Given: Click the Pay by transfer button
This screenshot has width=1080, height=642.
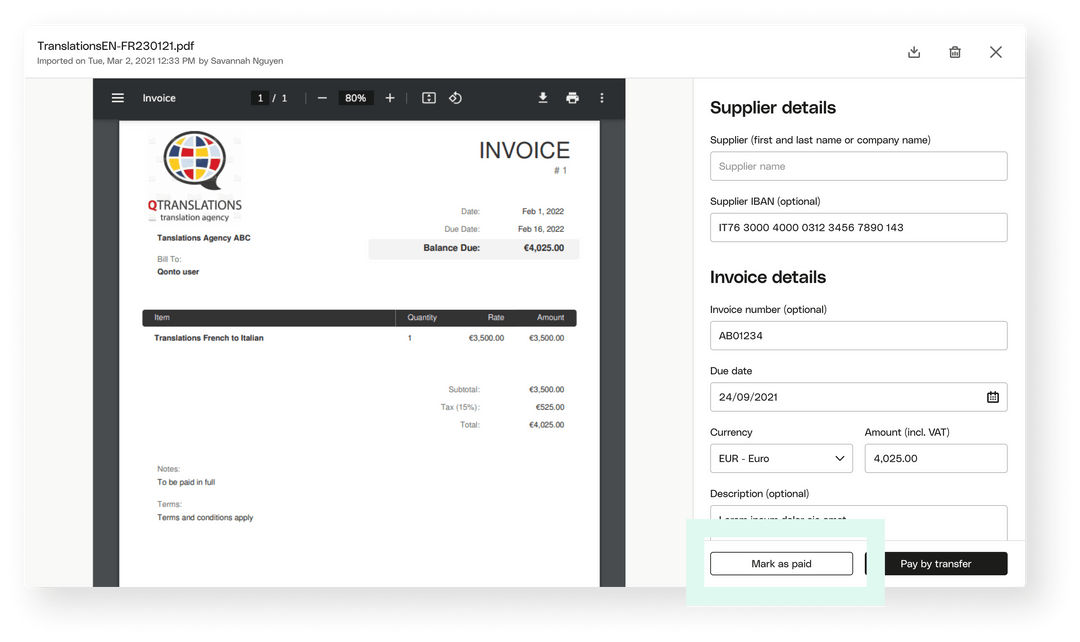Looking at the screenshot, I should 936,564.
